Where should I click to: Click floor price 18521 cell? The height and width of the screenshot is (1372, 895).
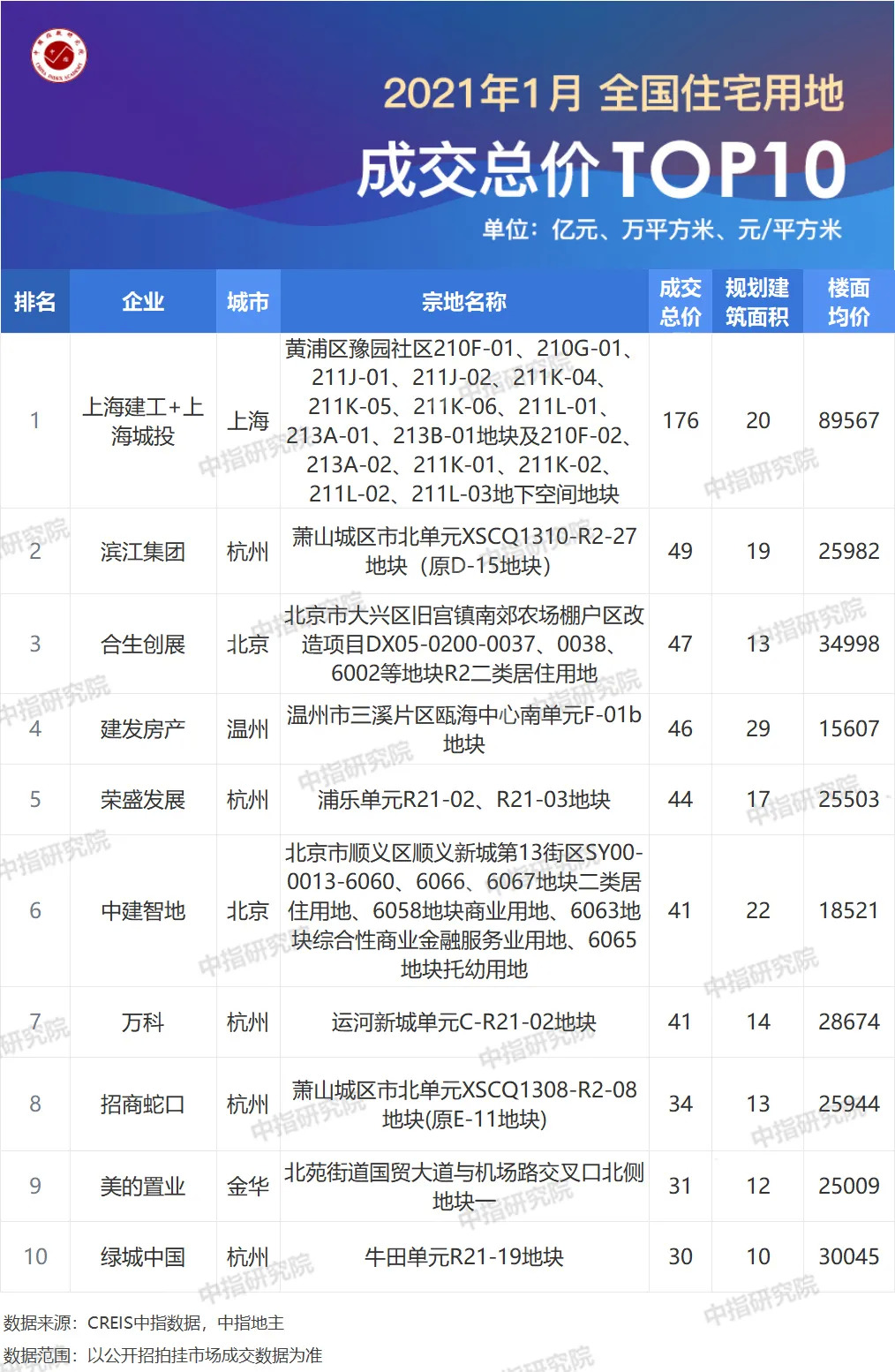pos(849,911)
